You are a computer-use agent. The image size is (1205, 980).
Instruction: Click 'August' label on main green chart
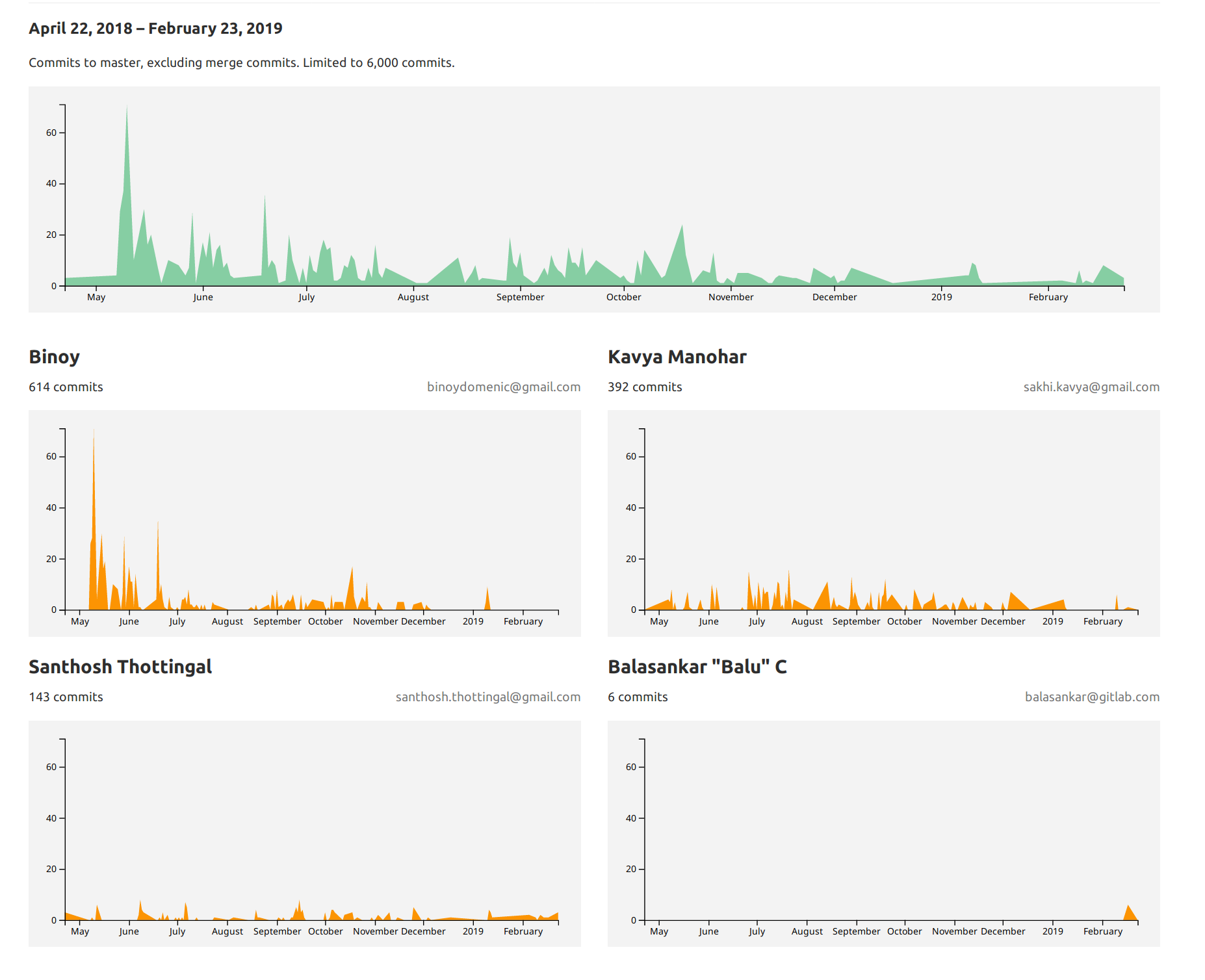(x=413, y=297)
